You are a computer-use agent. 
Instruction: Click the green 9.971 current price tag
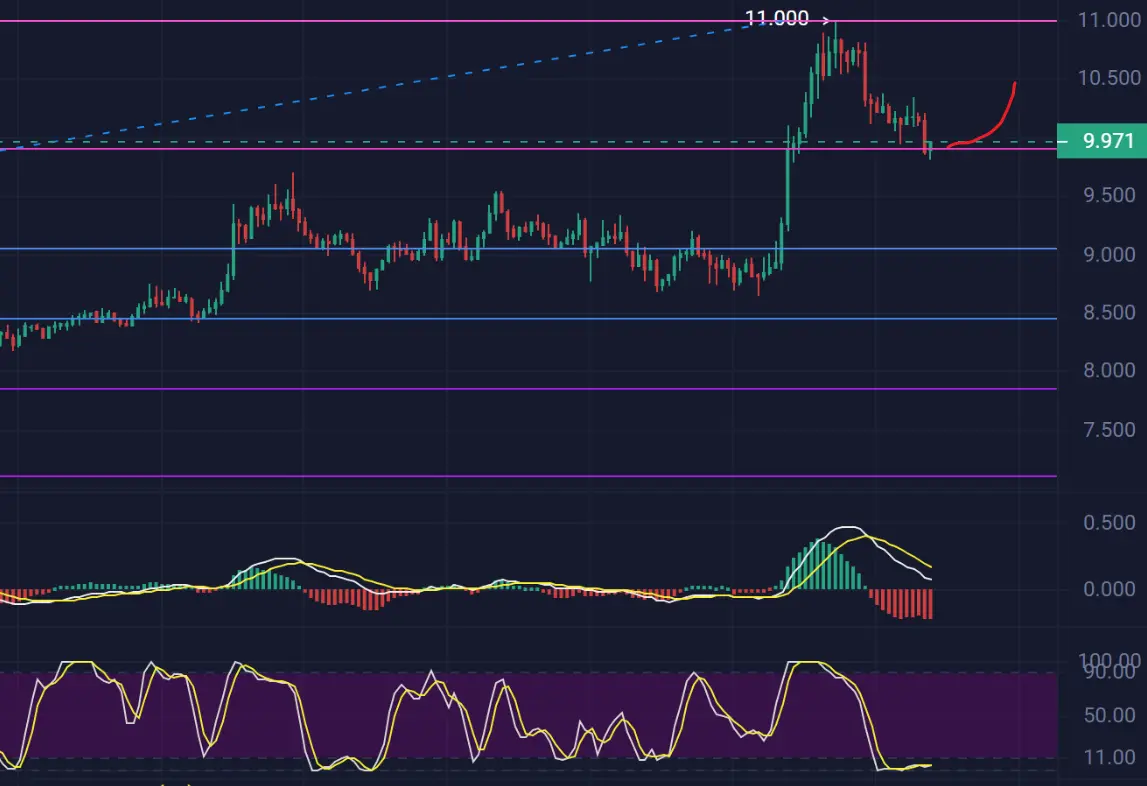tap(1102, 141)
